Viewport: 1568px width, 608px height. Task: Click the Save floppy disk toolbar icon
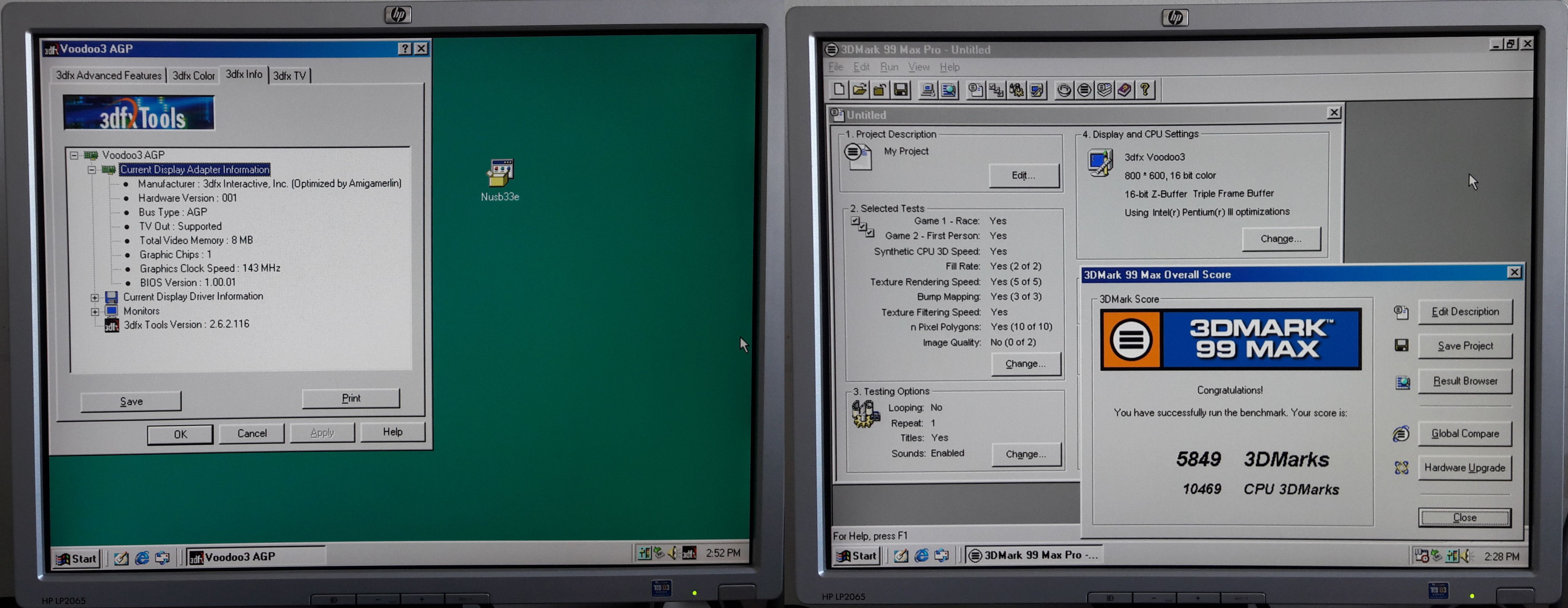pyautogui.click(x=900, y=90)
